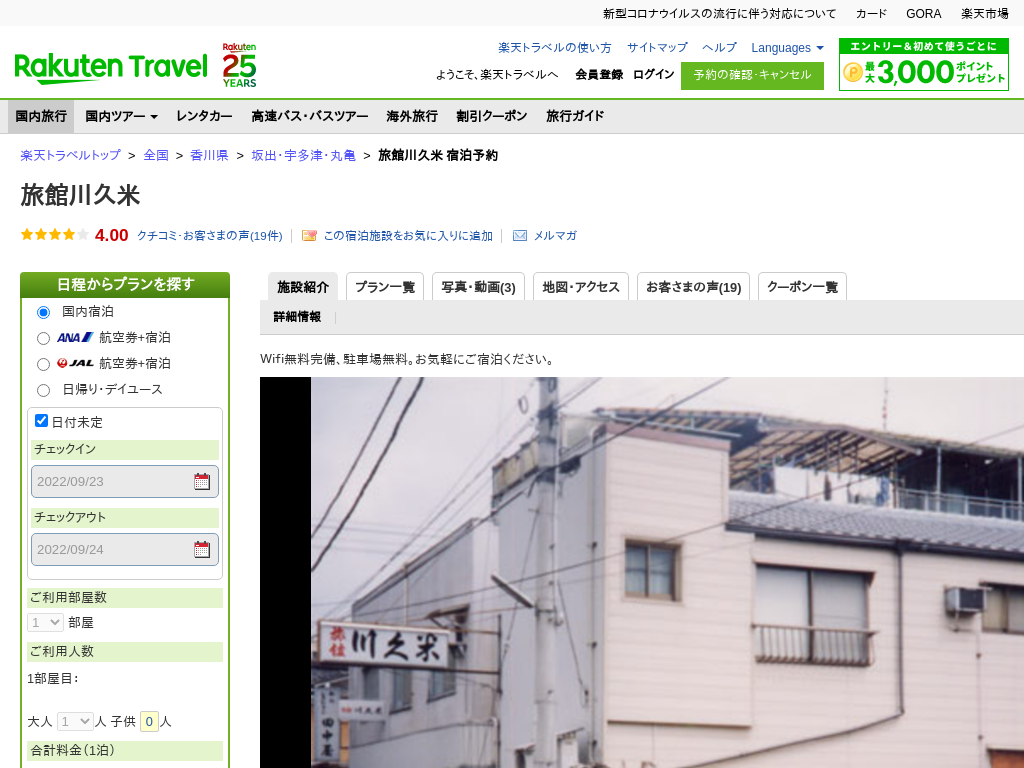
Task: Open the GORA top link
Action: (923, 14)
